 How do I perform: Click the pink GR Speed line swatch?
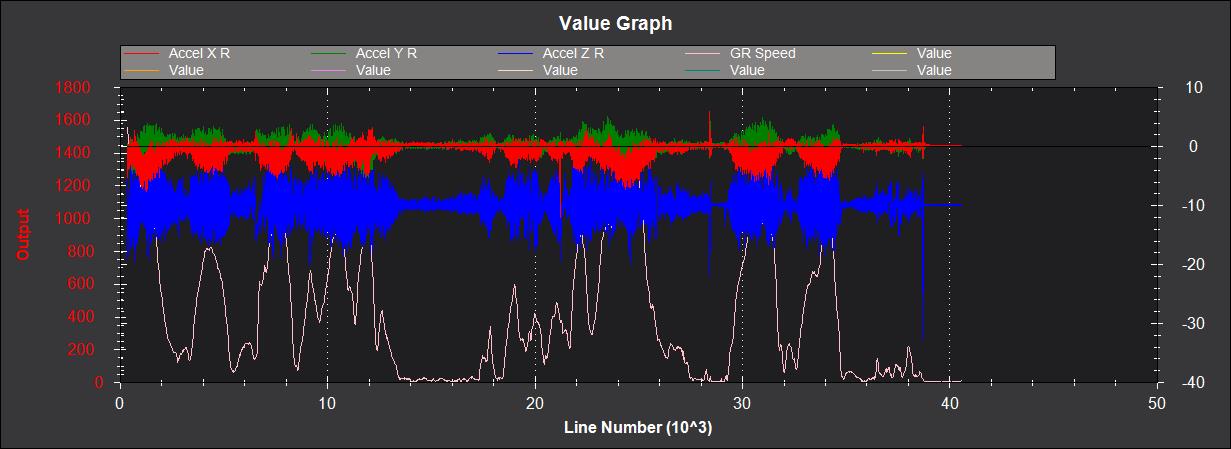pyautogui.click(x=704, y=53)
